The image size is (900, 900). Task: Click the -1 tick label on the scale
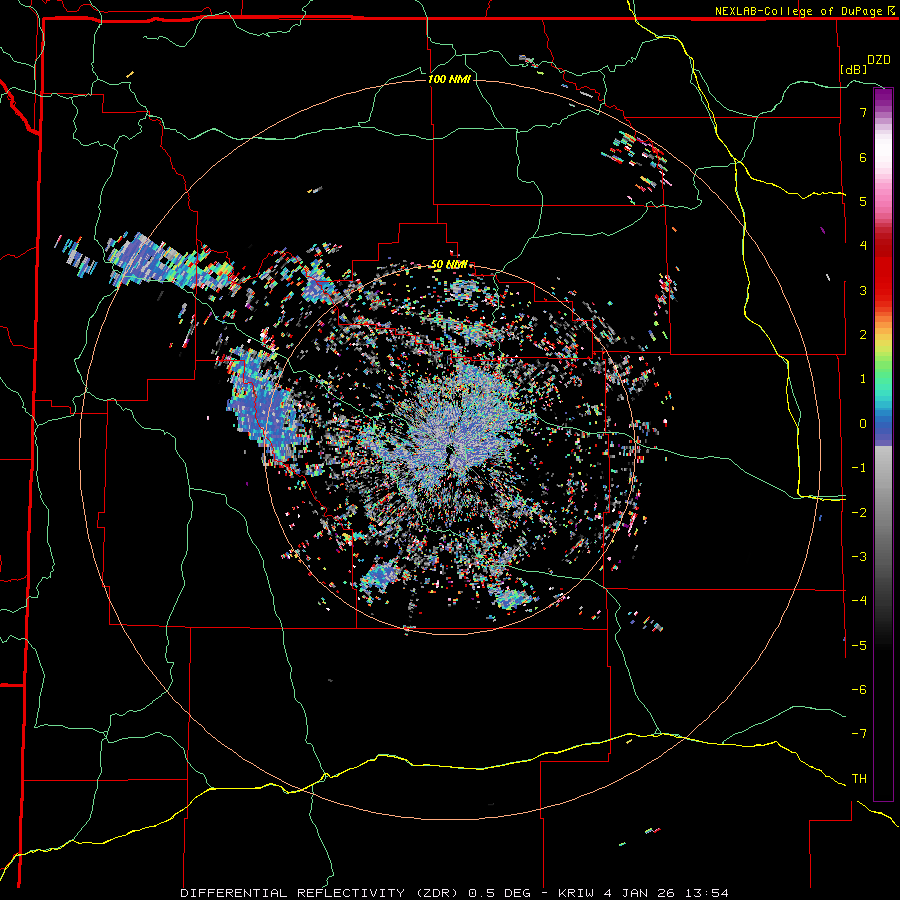[859, 468]
